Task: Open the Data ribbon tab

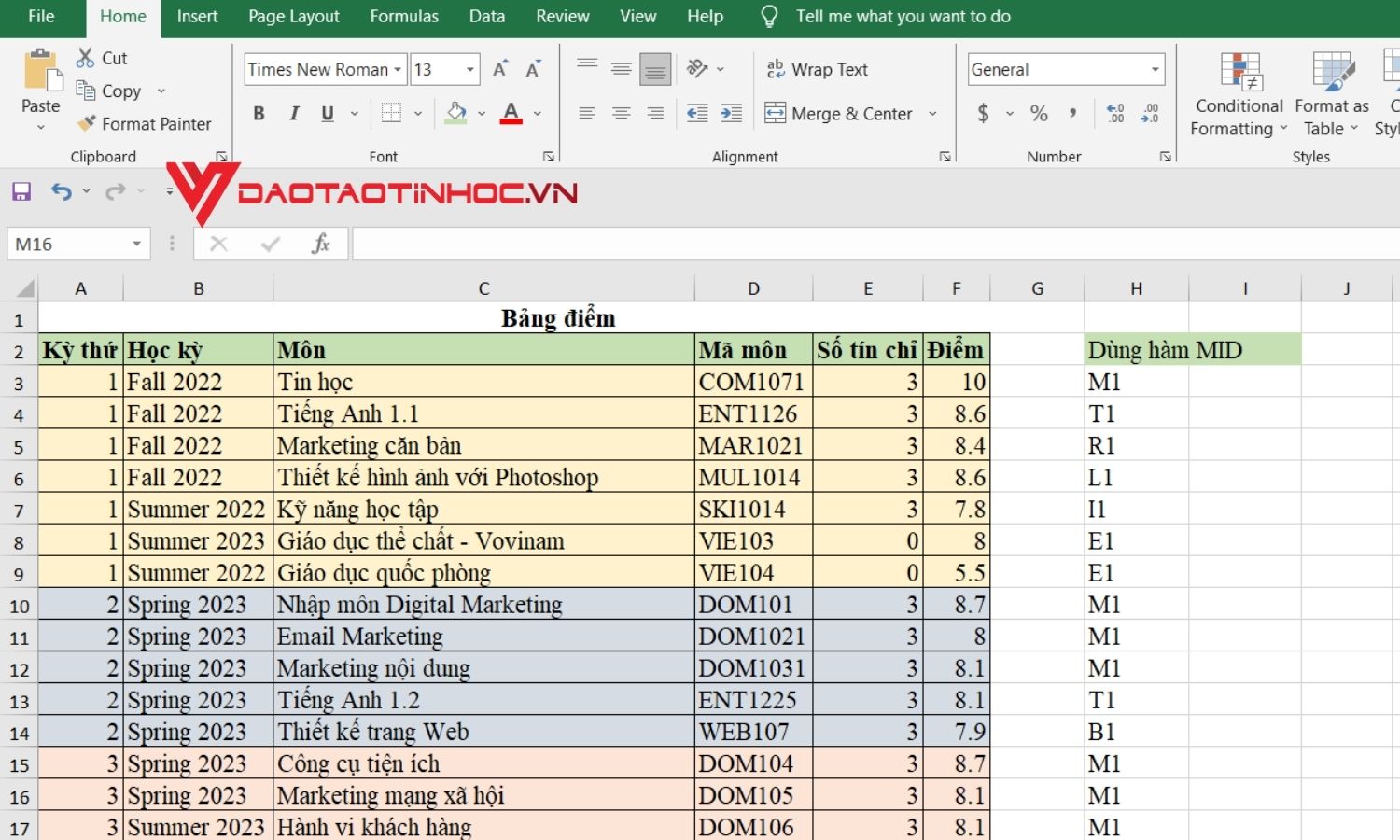Action: (x=486, y=16)
